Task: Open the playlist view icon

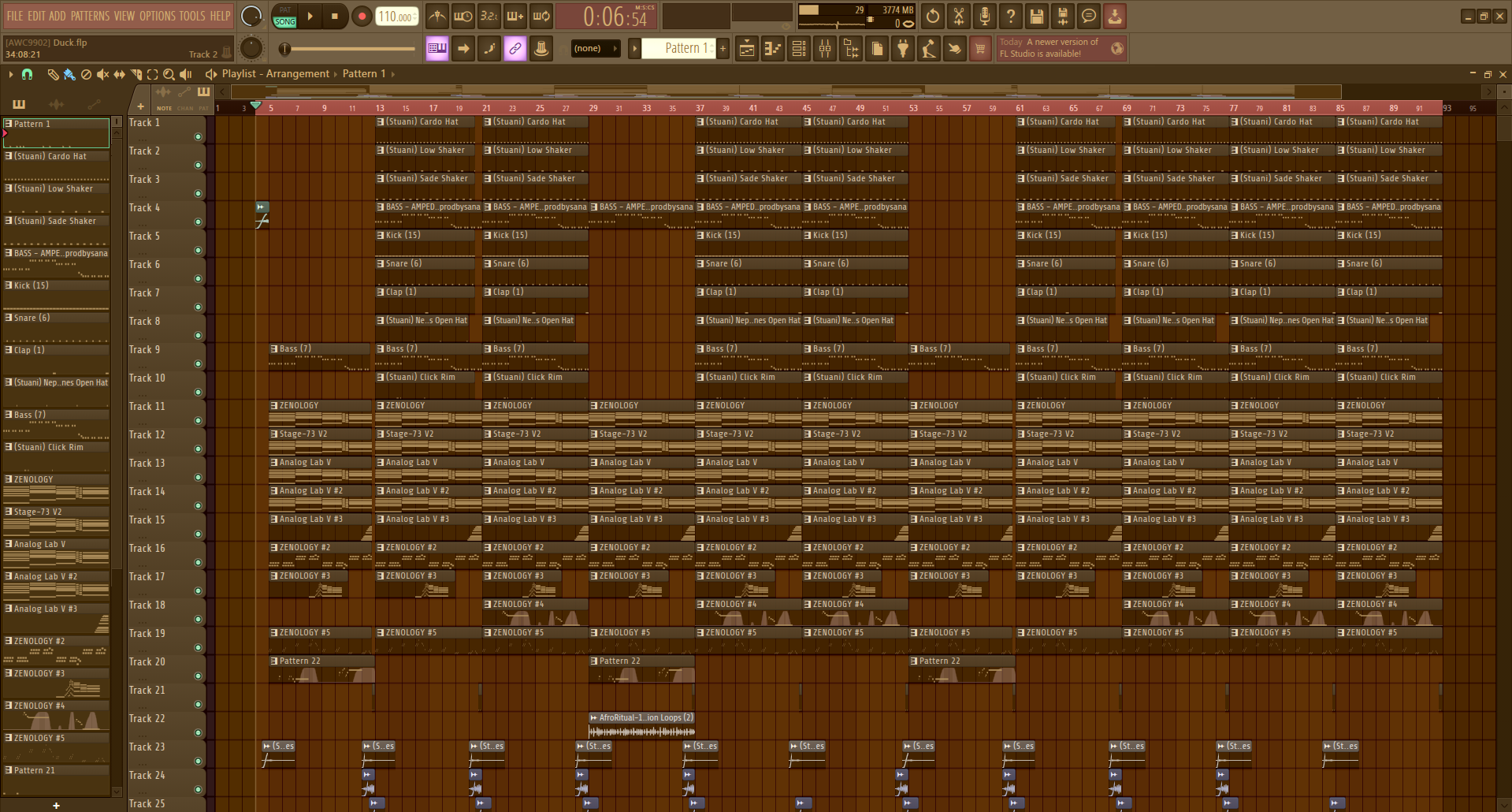Action: [747, 49]
